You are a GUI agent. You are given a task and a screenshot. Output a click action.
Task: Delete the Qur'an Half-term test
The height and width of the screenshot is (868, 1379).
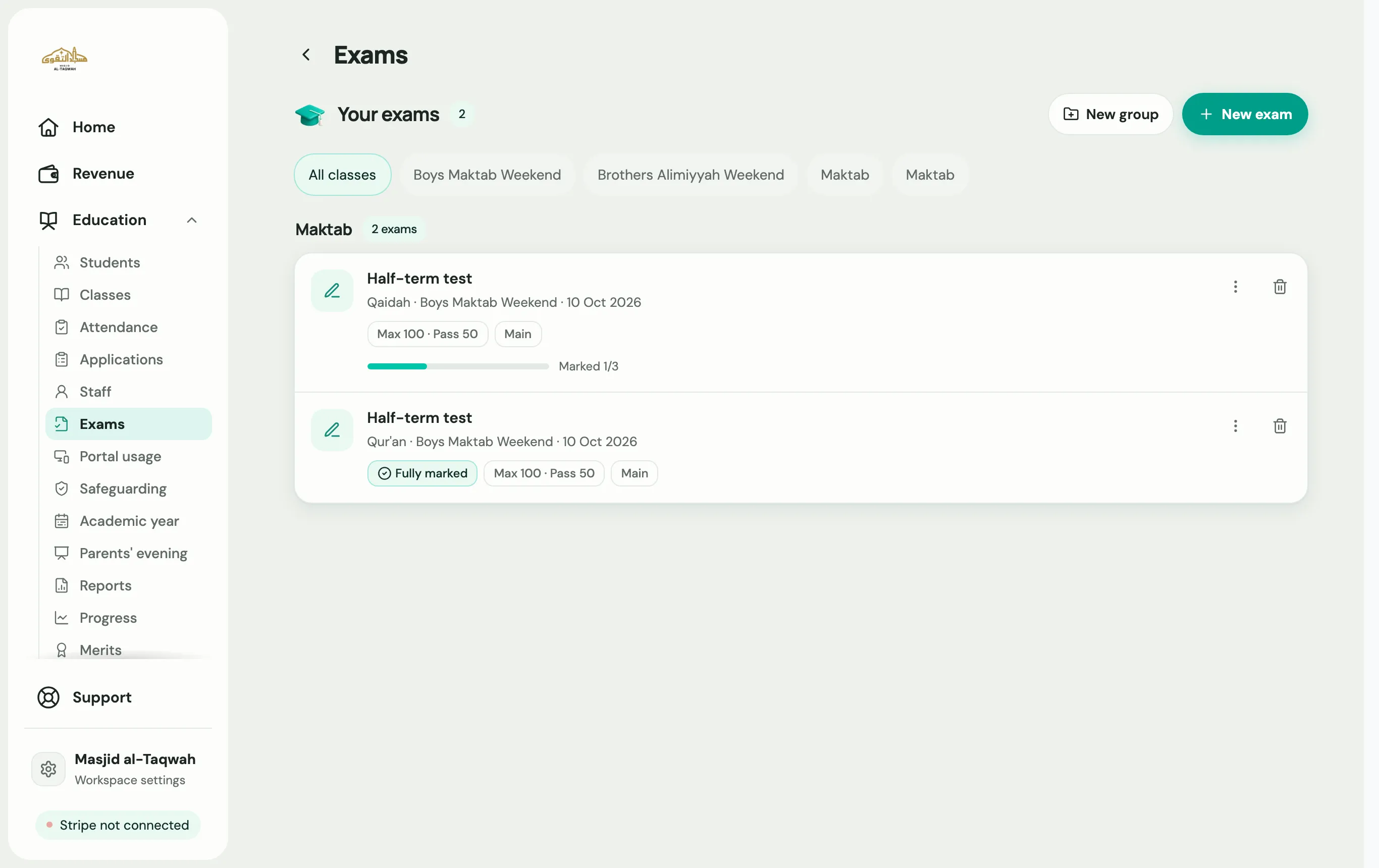coord(1280,426)
